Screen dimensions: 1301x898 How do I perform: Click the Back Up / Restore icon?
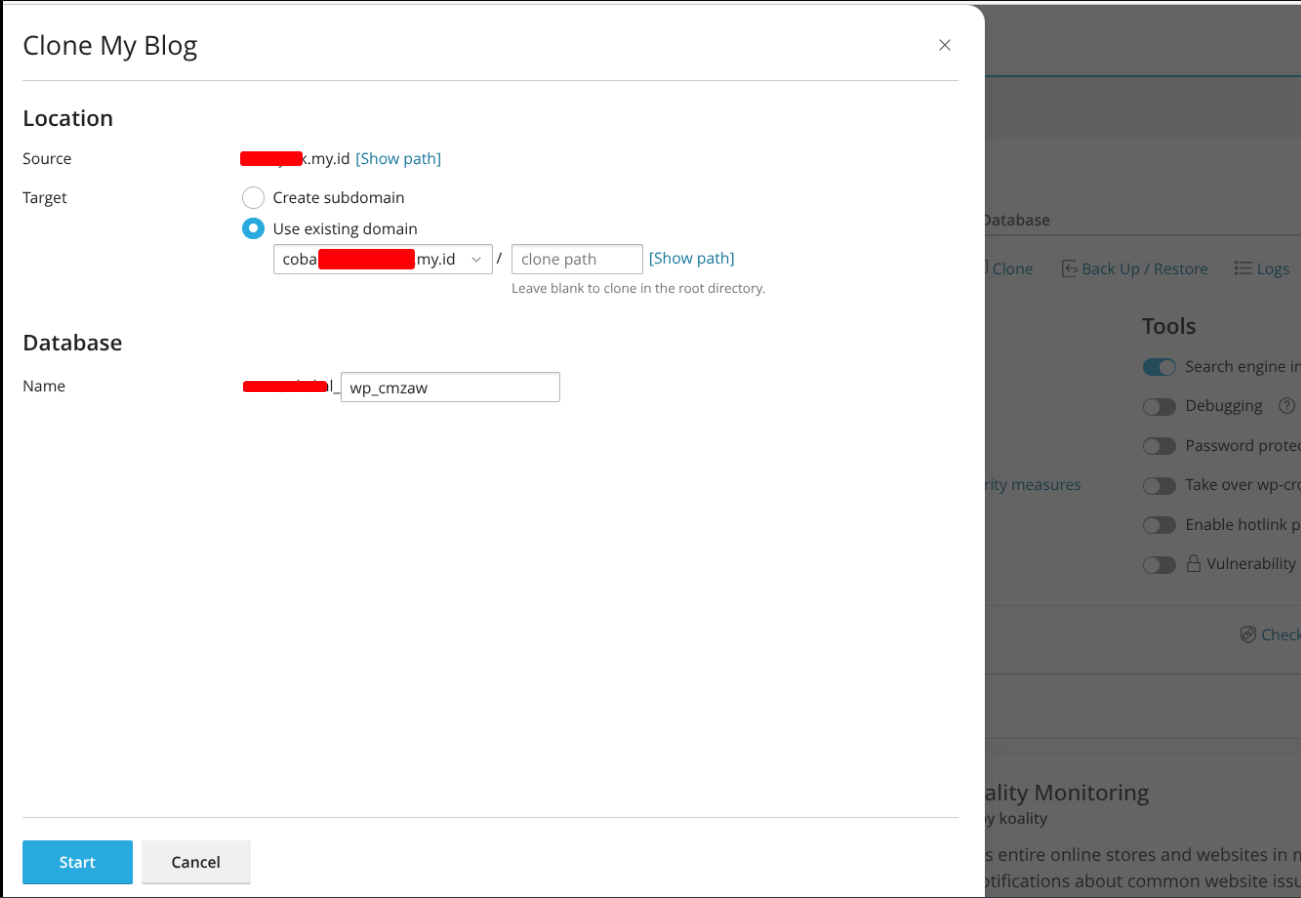coord(1069,268)
